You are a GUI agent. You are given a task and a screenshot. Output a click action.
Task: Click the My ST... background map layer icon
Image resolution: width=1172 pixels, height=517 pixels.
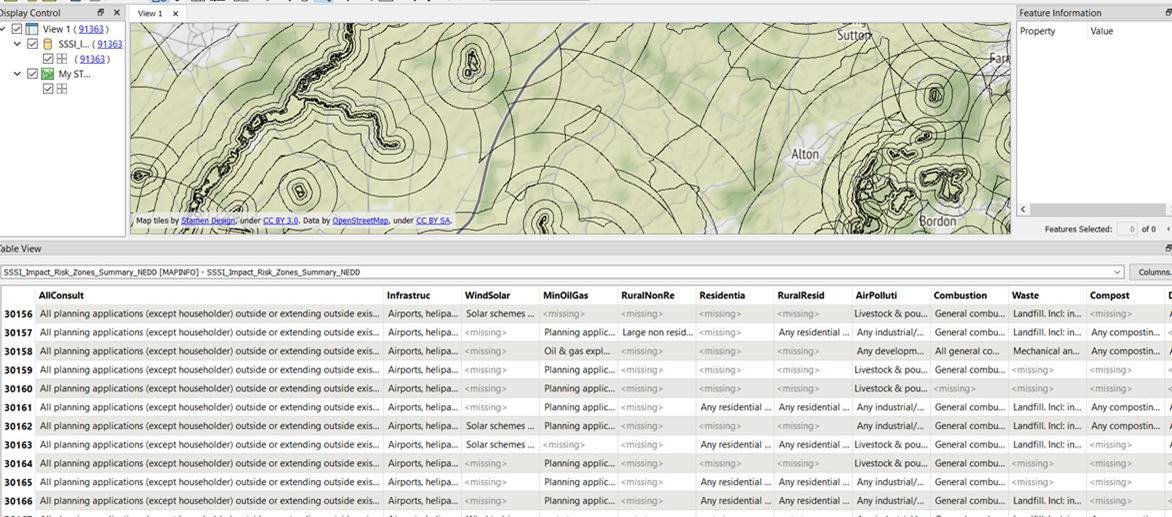click(48, 74)
